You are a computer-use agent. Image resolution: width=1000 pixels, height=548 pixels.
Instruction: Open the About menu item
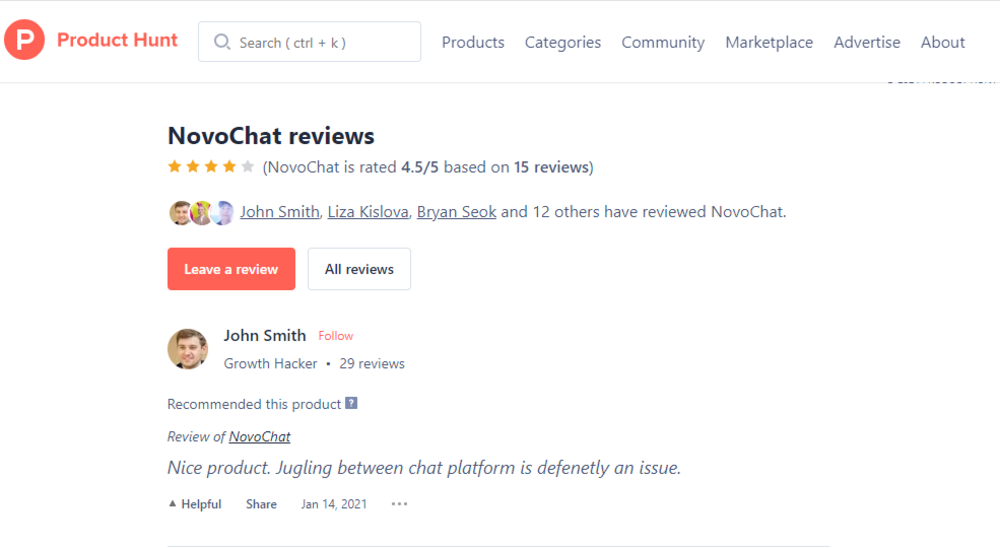(x=943, y=42)
